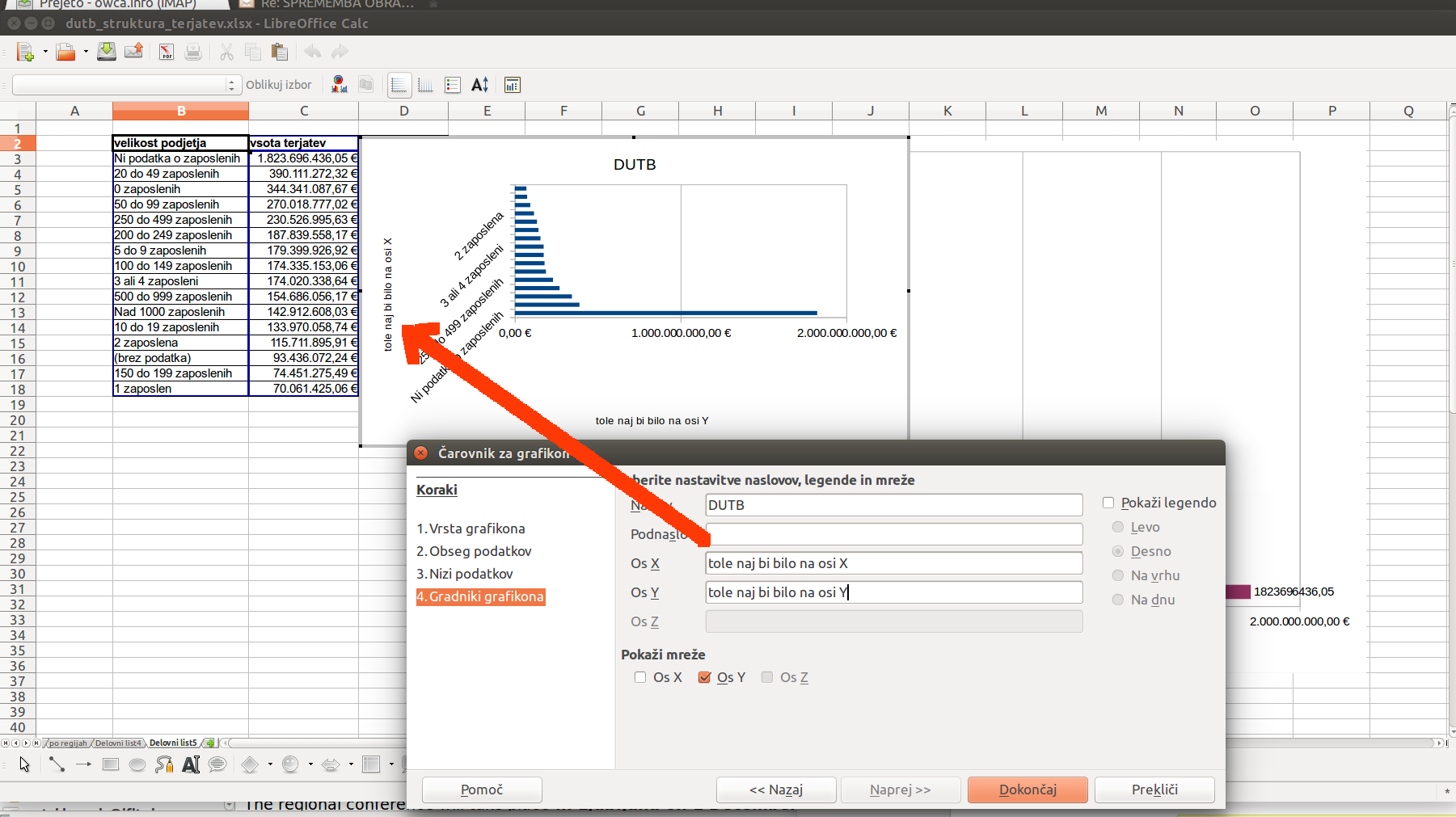Go to step 2. Obseg podatkov
1456x817 pixels.
pos(474,551)
